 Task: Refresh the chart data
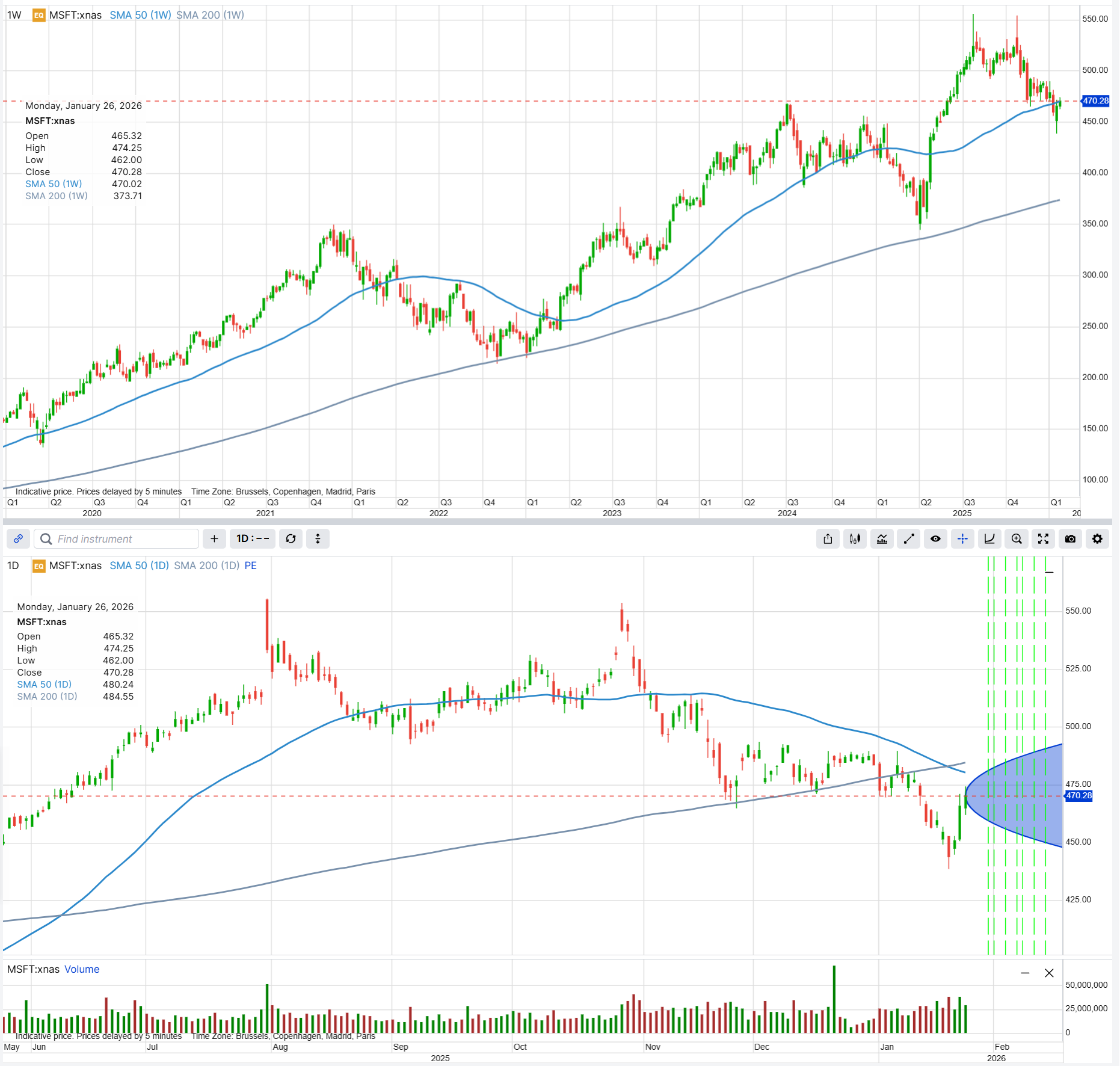click(291, 539)
